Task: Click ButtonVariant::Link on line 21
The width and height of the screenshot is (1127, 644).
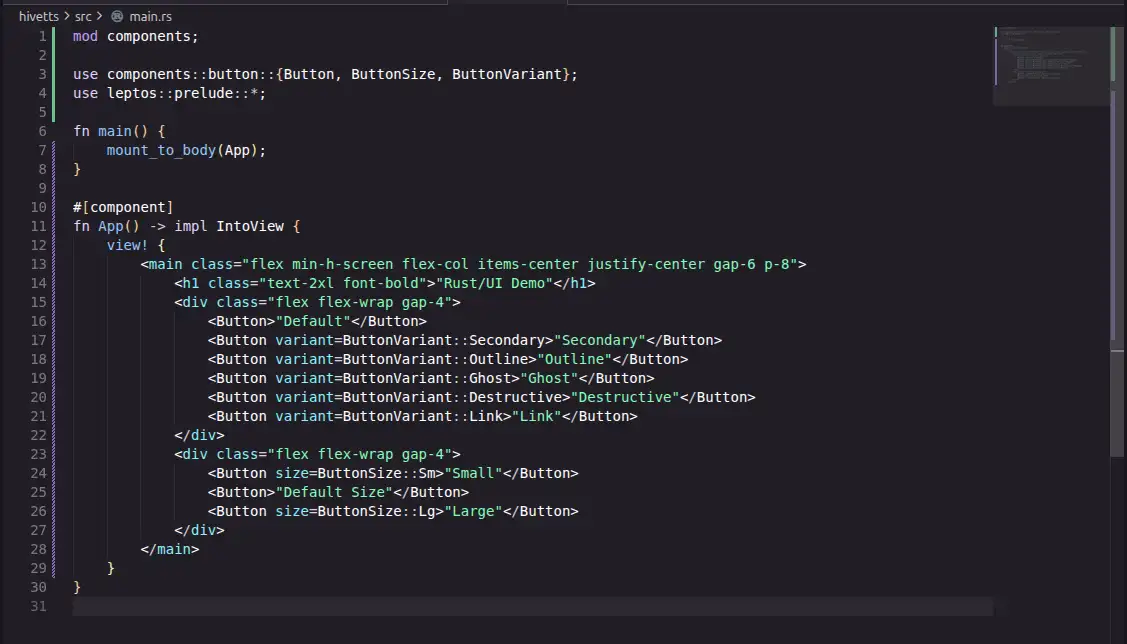Action: tap(423, 416)
